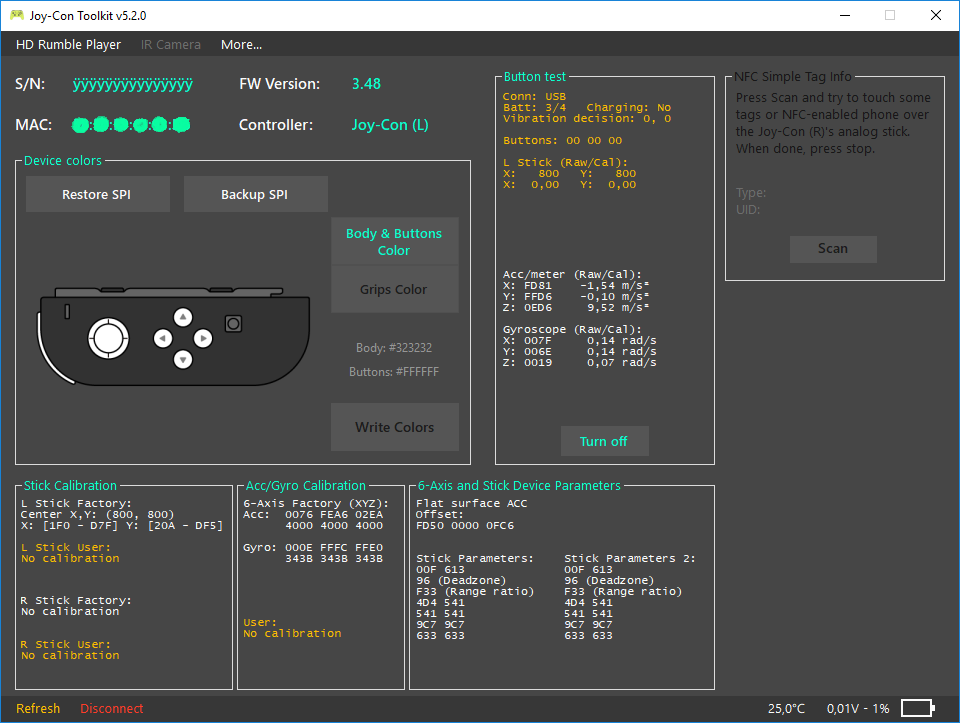This screenshot has width=960, height=723.
Task: Click the Stick Parameters 2: heading
Action: click(629, 558)
